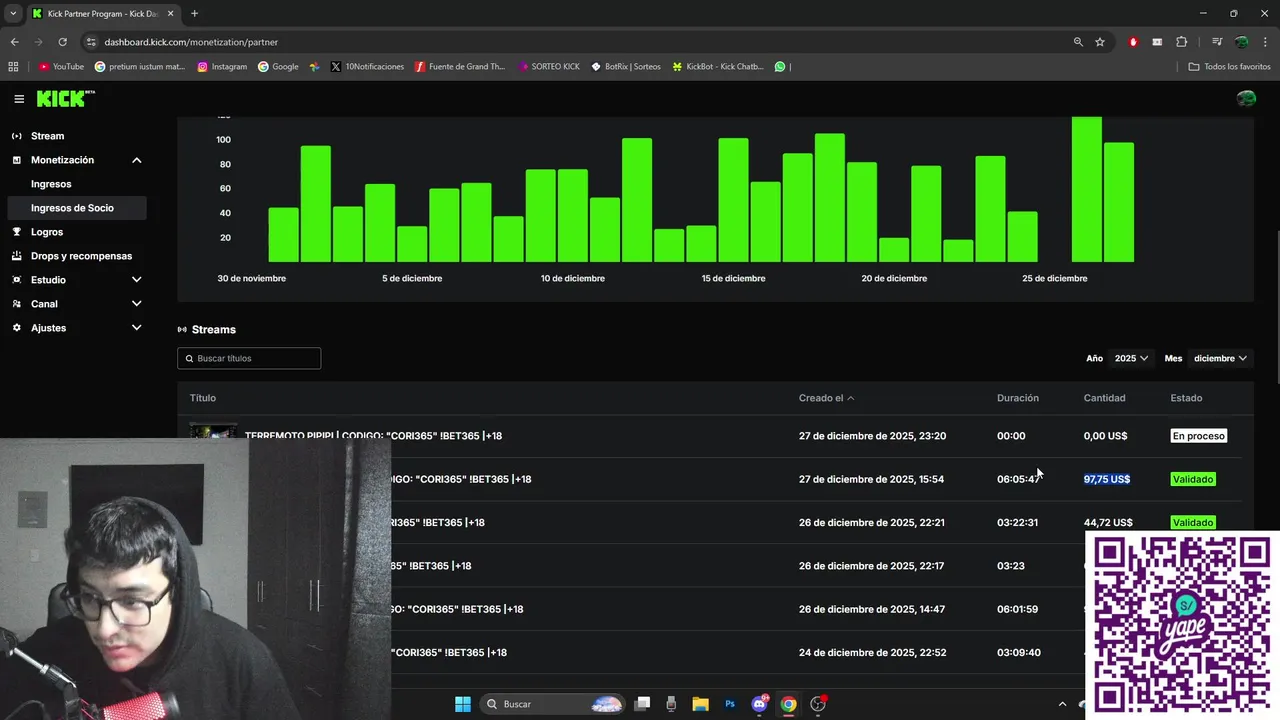Viewport: 1280px width, 720px height.
Task: Go back in browser
Action: tap(14, 42)
